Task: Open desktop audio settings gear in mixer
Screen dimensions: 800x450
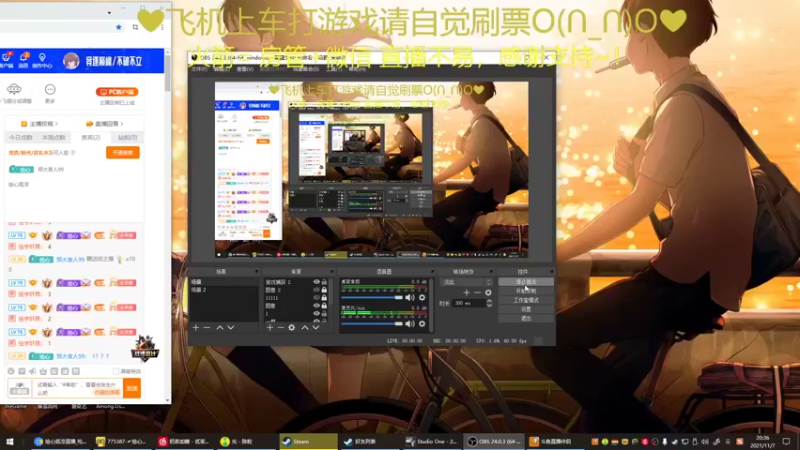Action: [x=422, y=297]
